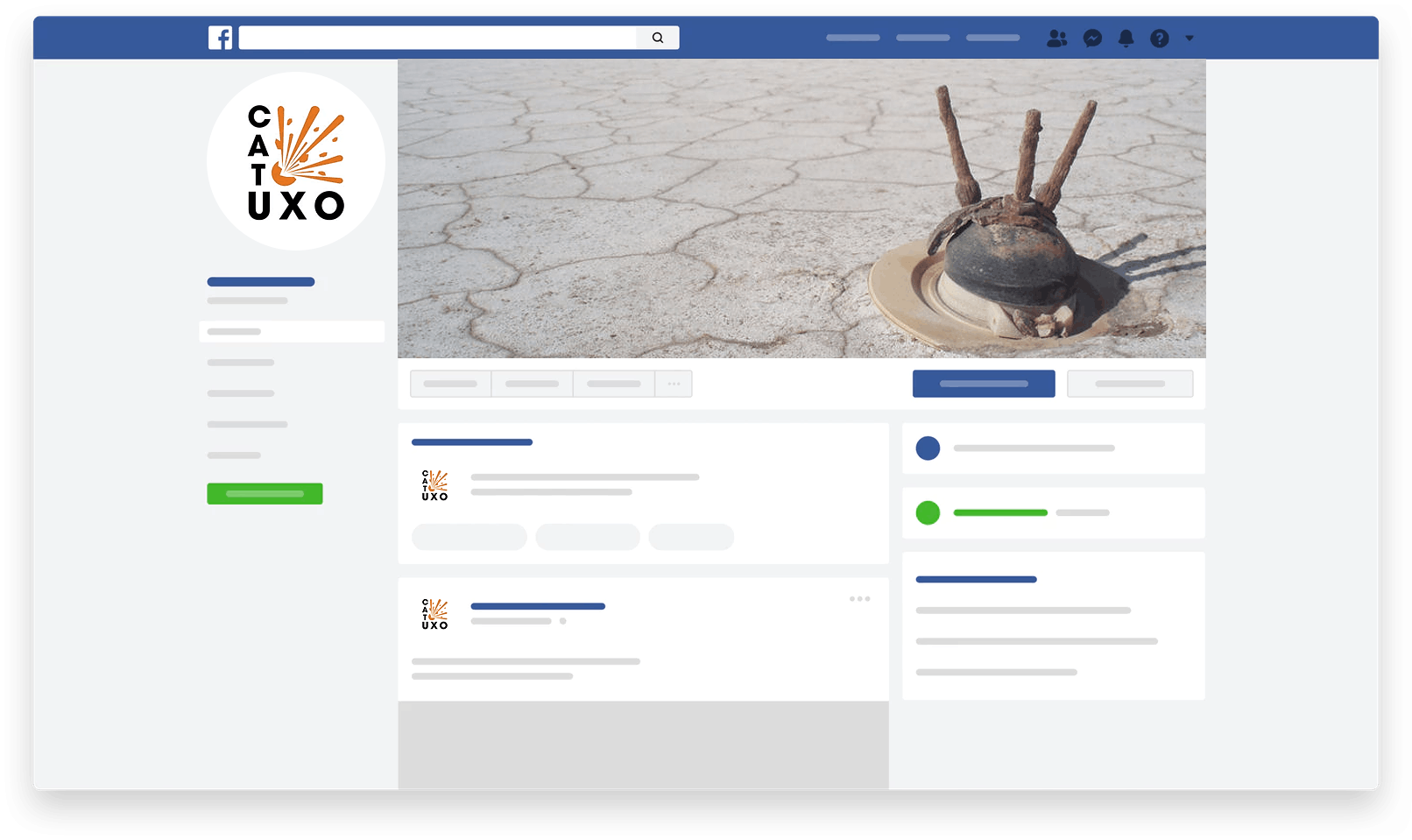Screen dimensions: 1412x840
Task: Expand the account dropdown arrow
Action: (1190, 39)
